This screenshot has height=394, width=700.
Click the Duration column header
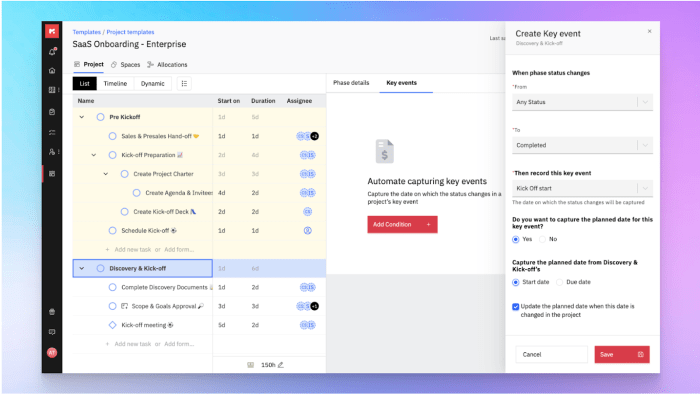click(263, 101)
